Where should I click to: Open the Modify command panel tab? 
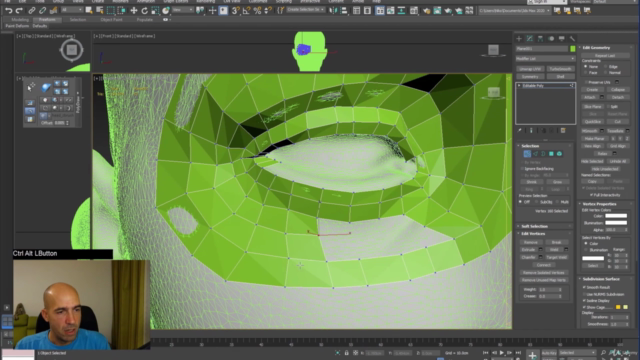tap(530, 39)
